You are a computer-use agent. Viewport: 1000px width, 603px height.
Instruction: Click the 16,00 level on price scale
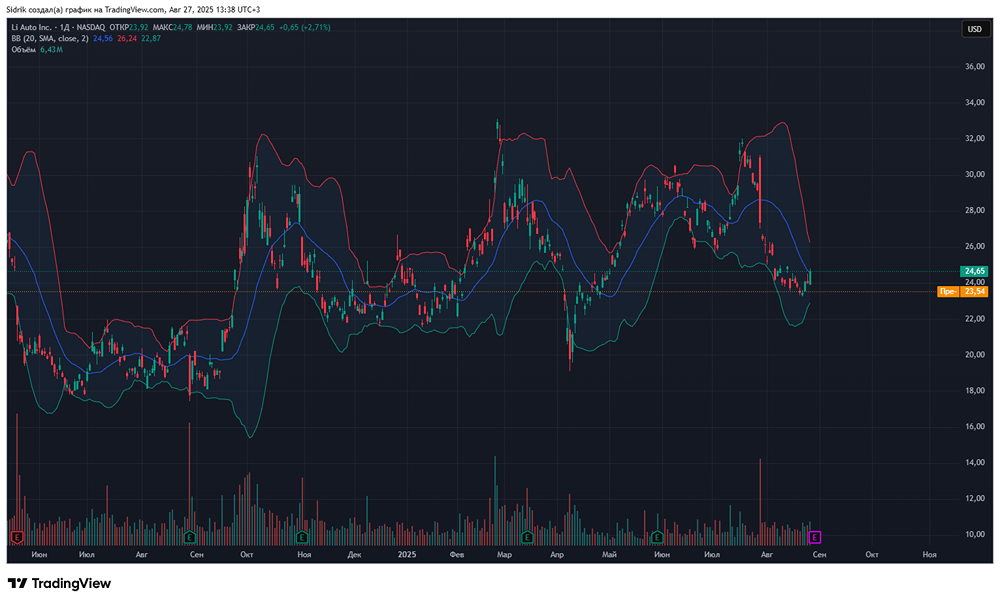coord(973,427)
